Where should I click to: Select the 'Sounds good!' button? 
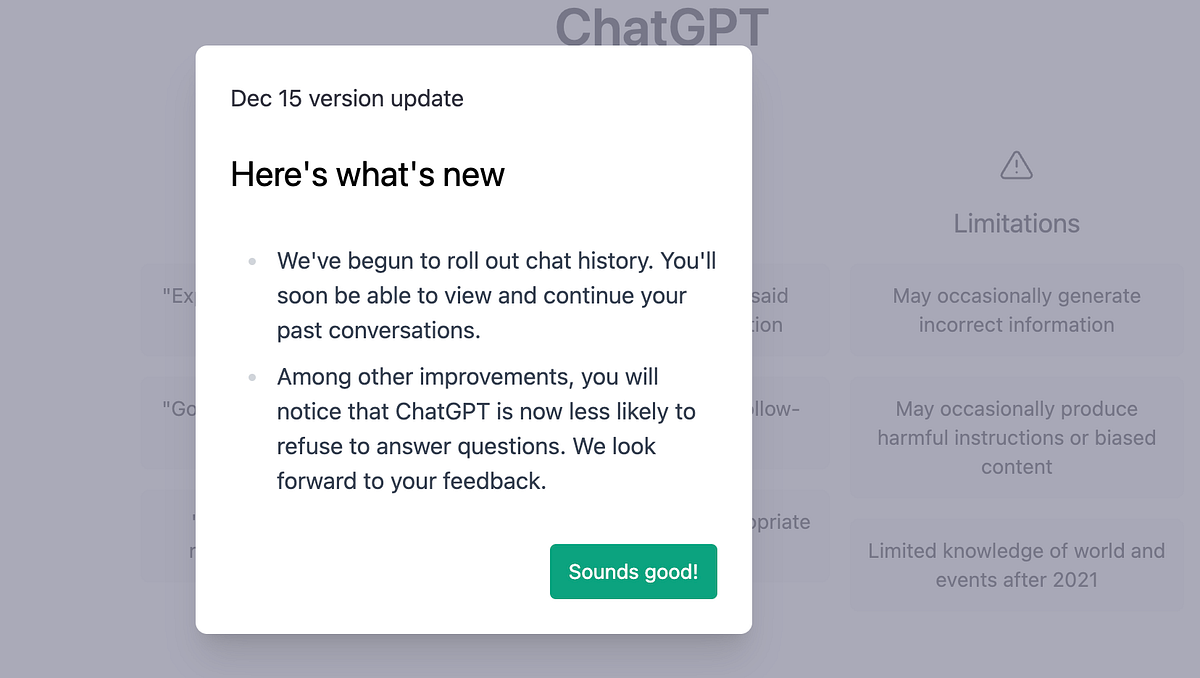pyautogui.click(x=633, y=571)
